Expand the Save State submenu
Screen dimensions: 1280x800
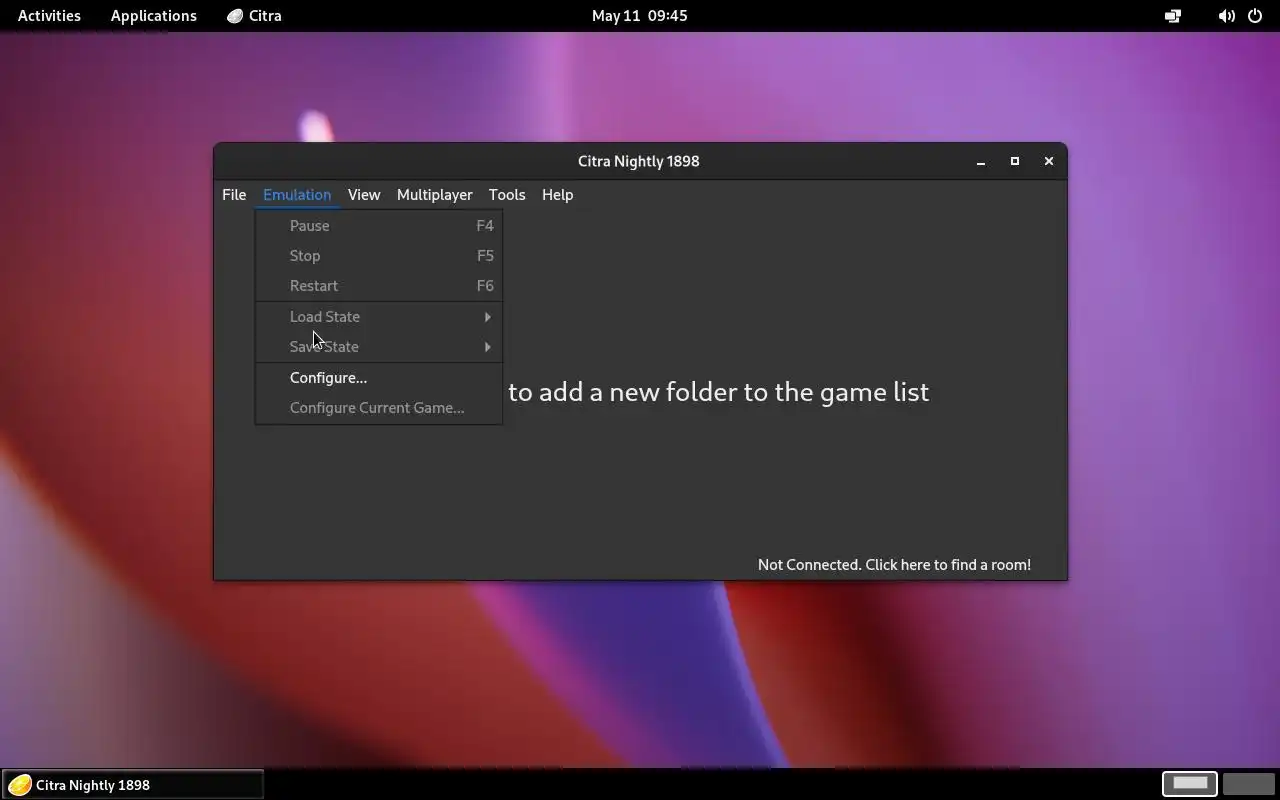pyautogui.click(x=379, y=347)
